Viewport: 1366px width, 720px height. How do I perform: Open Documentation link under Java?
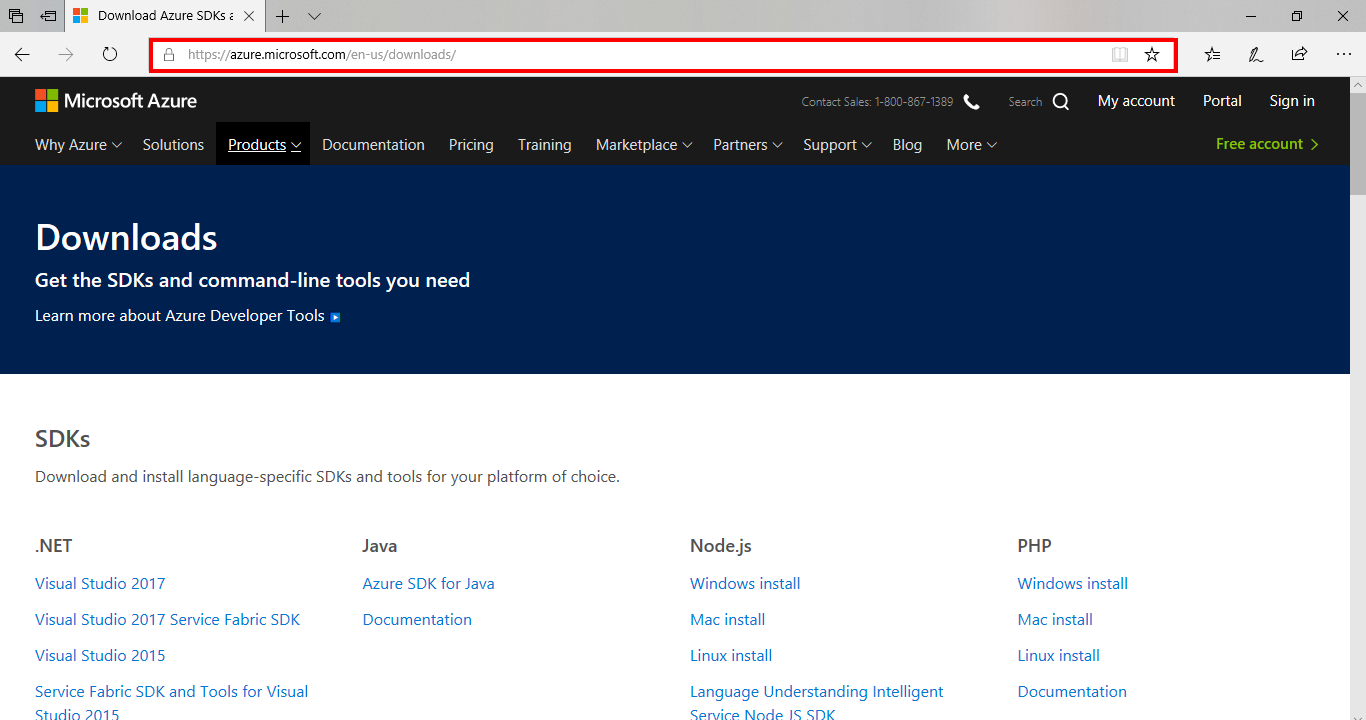coord(417,620)
